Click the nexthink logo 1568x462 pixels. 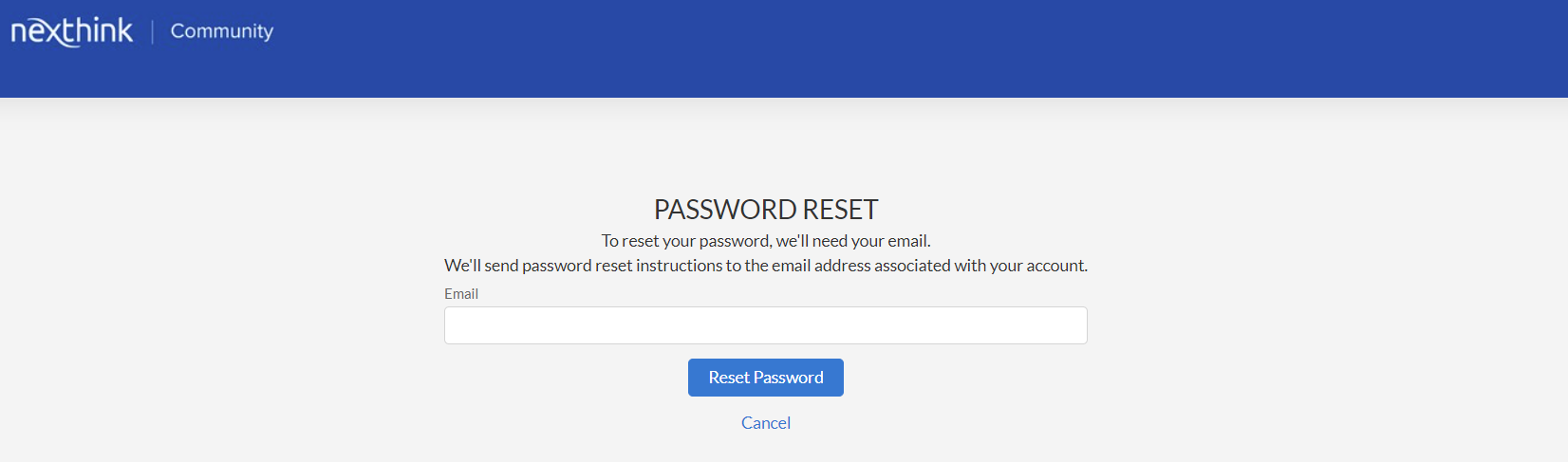coord(72,31)
